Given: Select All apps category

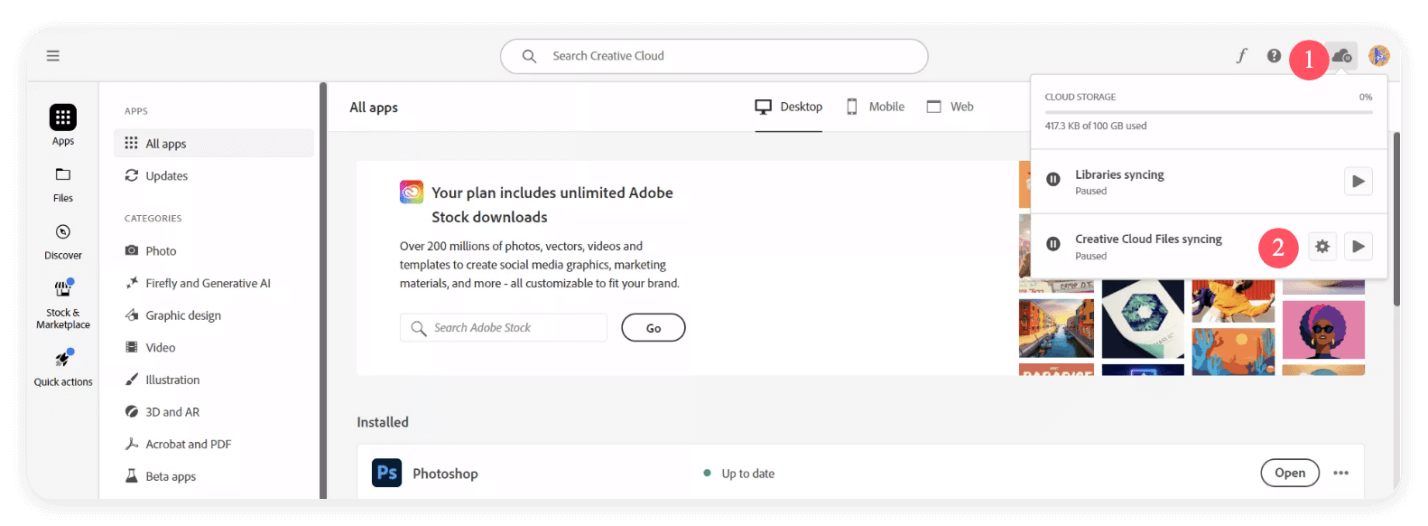Looking at the screenshot, I should (x=214, y=144).
